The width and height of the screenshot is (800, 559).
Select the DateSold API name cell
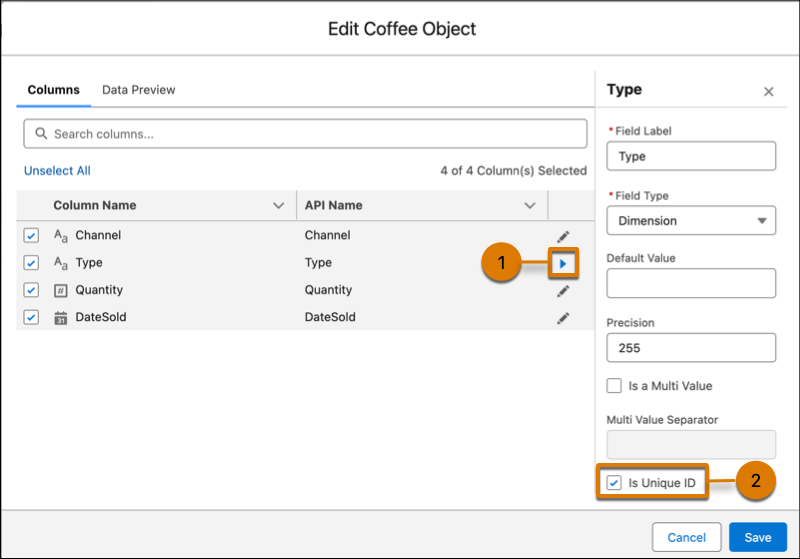[330, 317]
